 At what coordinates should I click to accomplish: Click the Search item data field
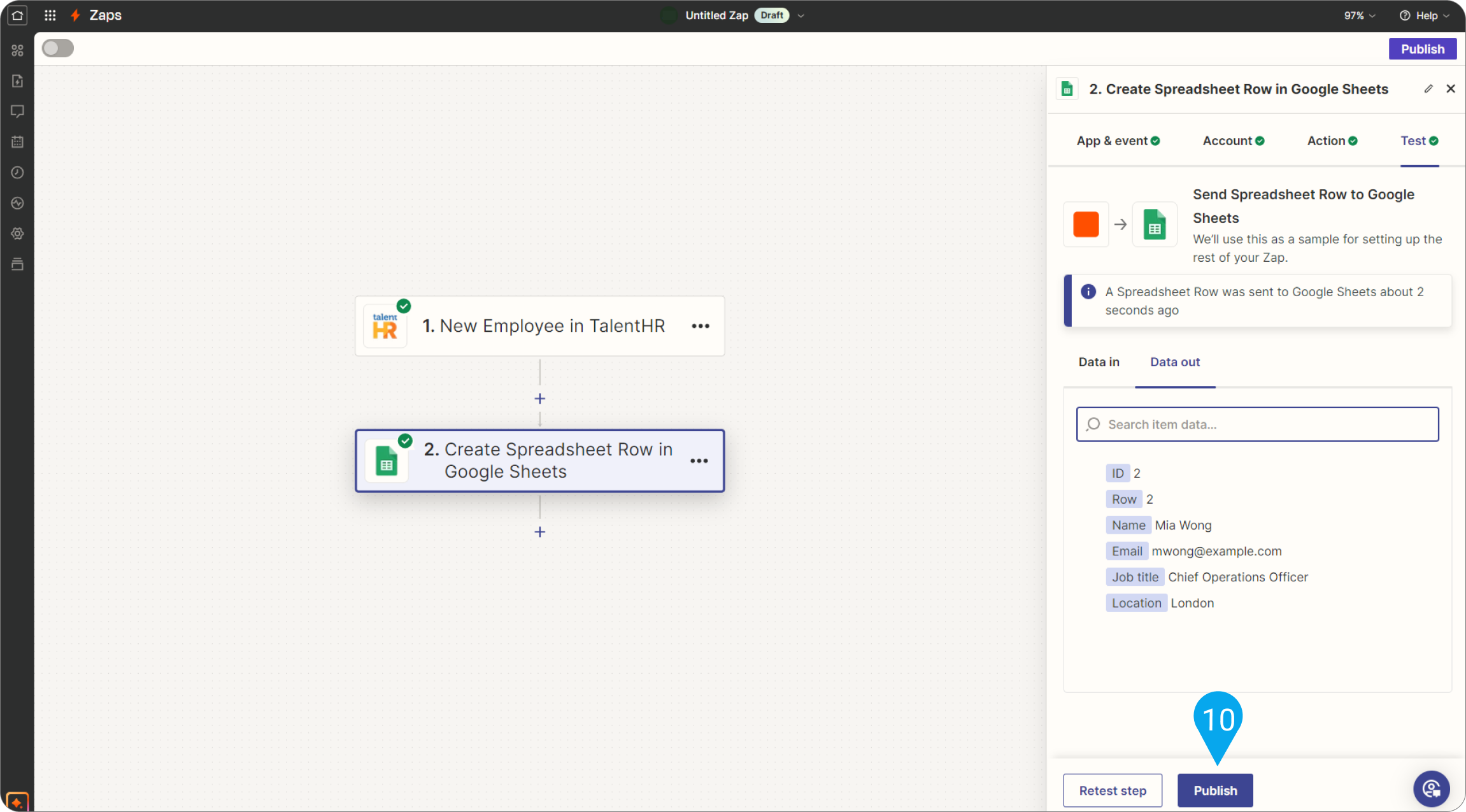pyautogui.click(x=1257, y=424)
